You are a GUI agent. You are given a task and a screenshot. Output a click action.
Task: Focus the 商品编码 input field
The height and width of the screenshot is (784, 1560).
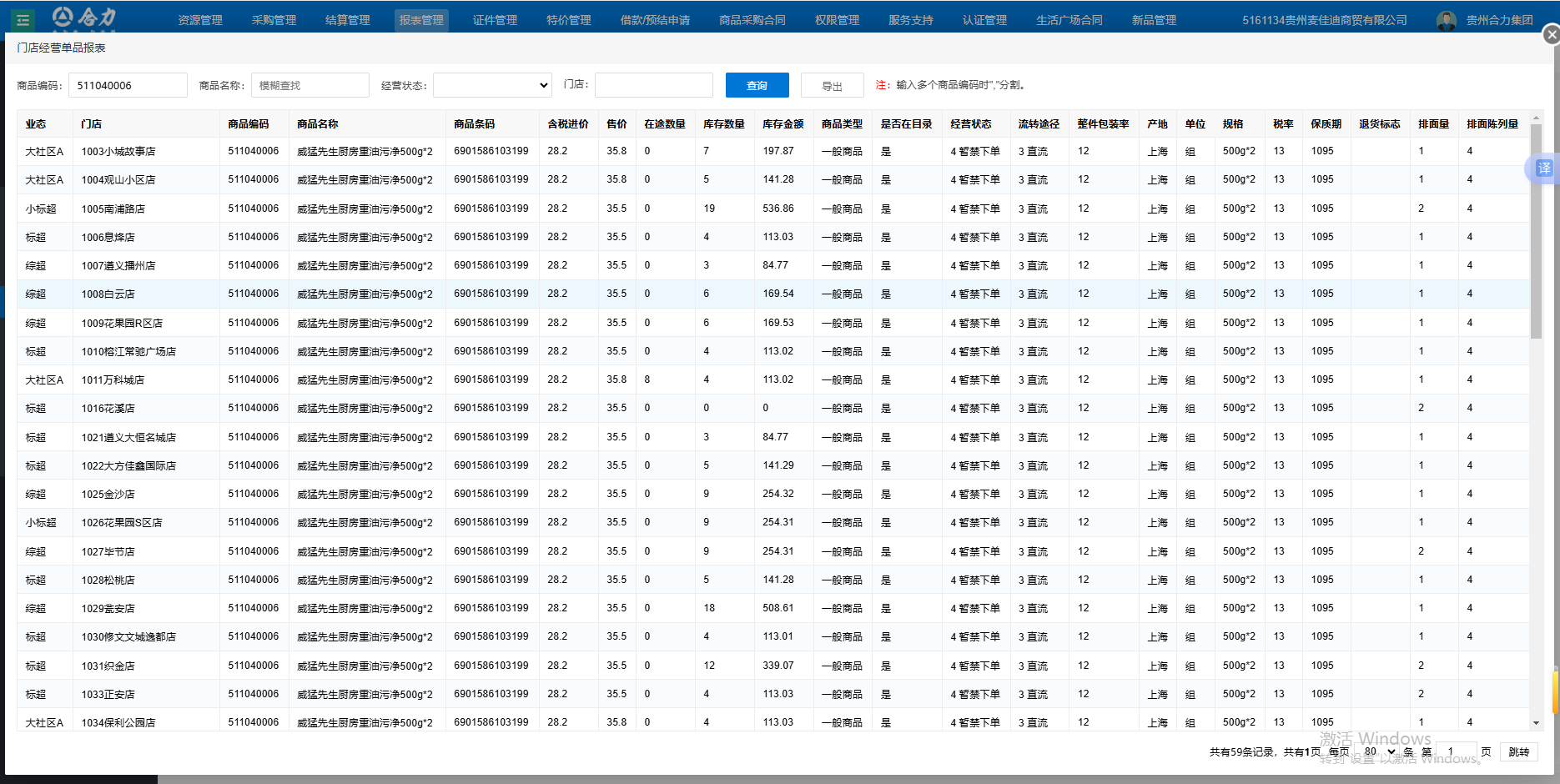(x=128, y=85)
